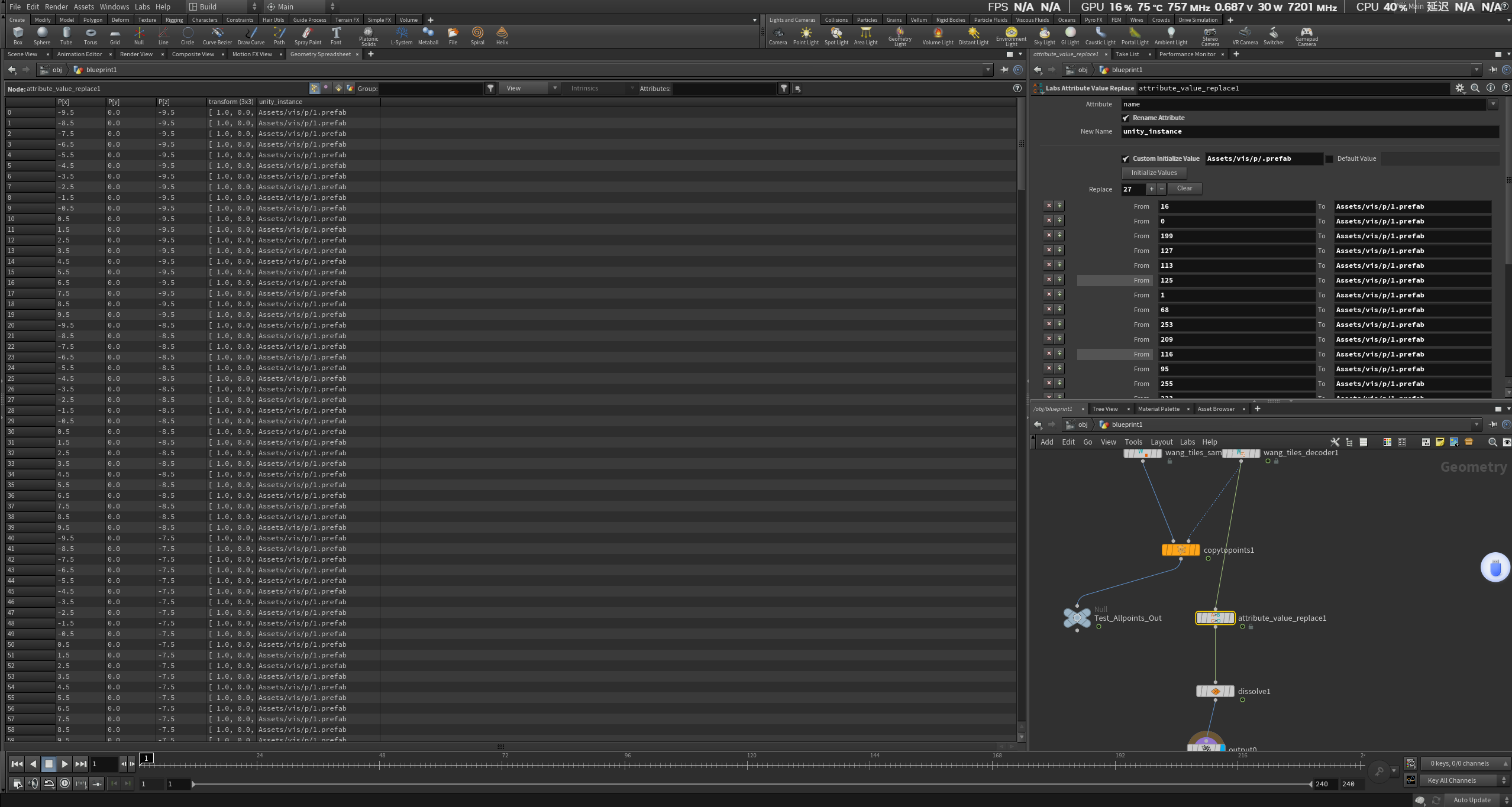1512x807 pixels.
Task: Enable the Default Value checkbox
Action: click(x=1329, y=159)
